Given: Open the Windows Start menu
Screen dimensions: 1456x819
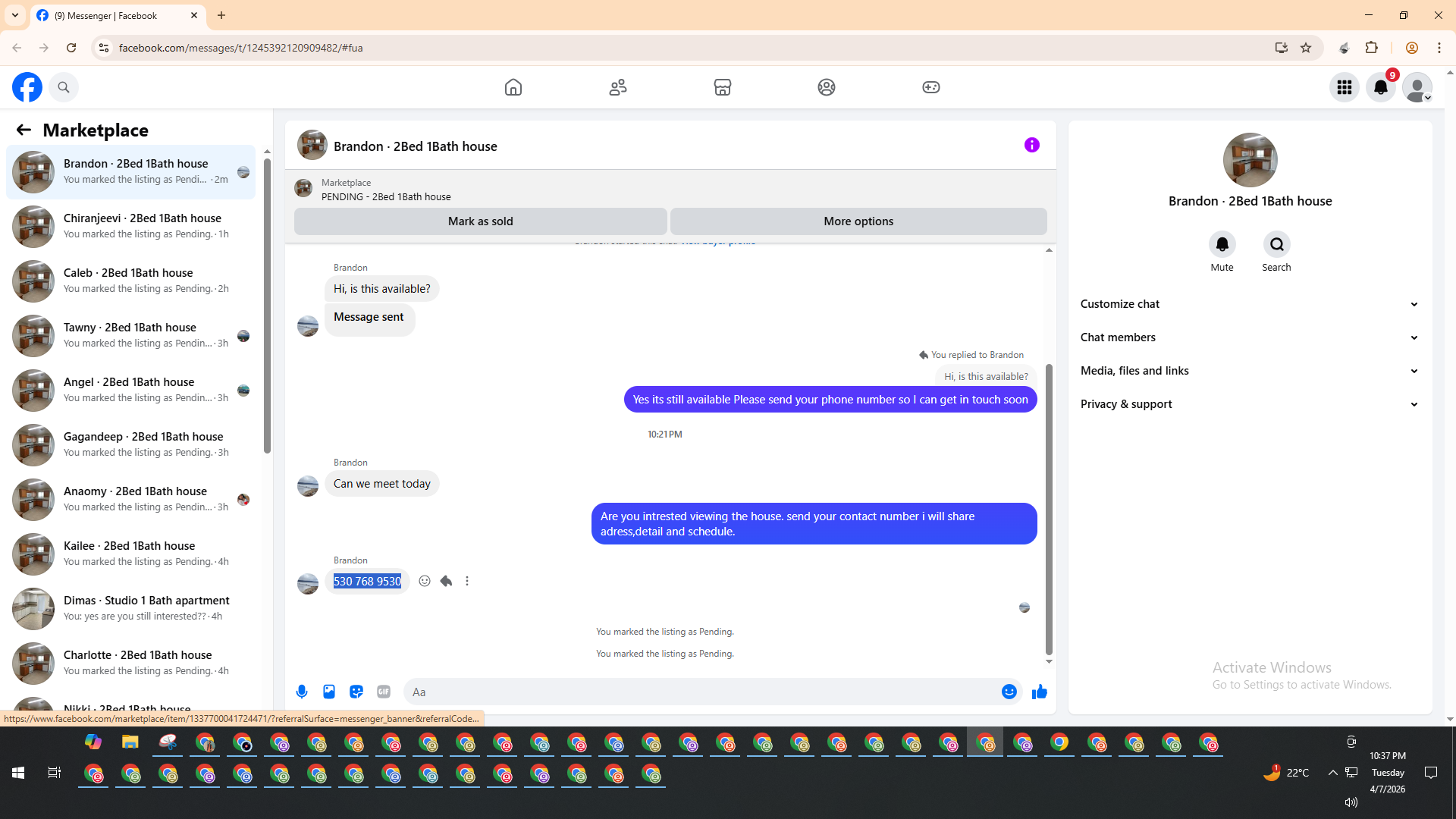Looking at the screenshot, I should (18, 773).
